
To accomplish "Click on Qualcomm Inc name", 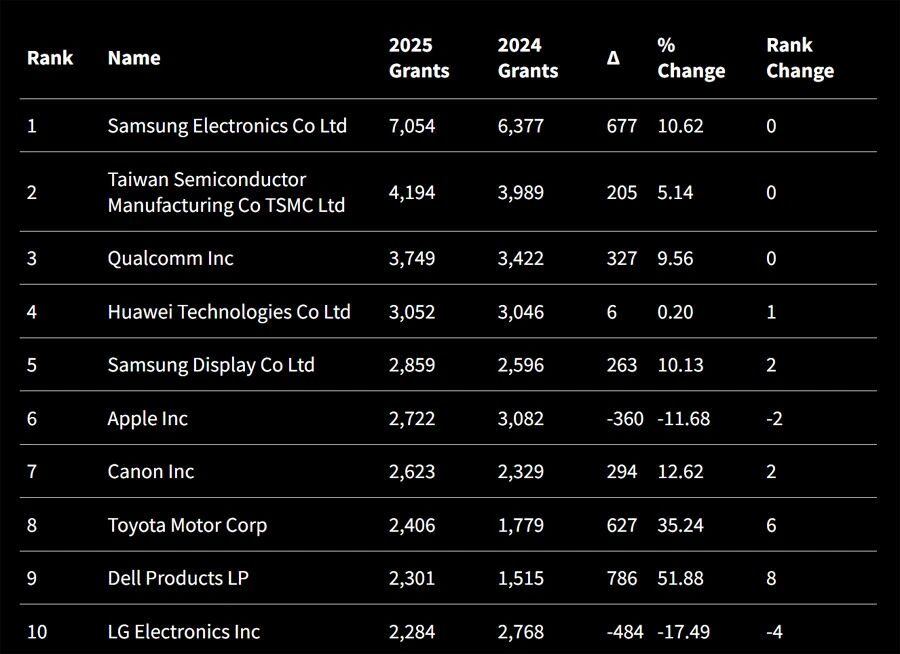I will 170,258.
